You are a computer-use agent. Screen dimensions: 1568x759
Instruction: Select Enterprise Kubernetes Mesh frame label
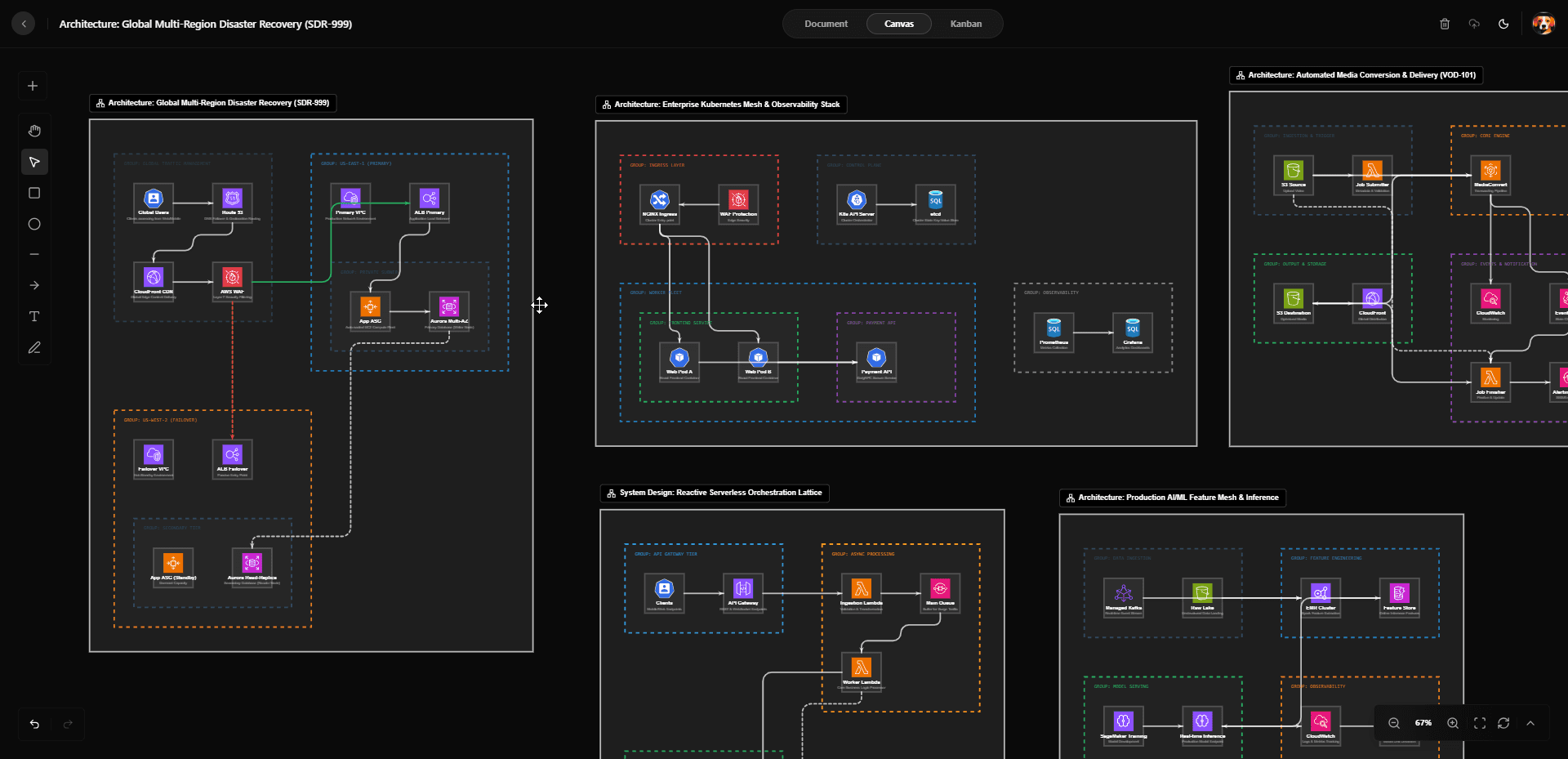click(x=721, y=105)
